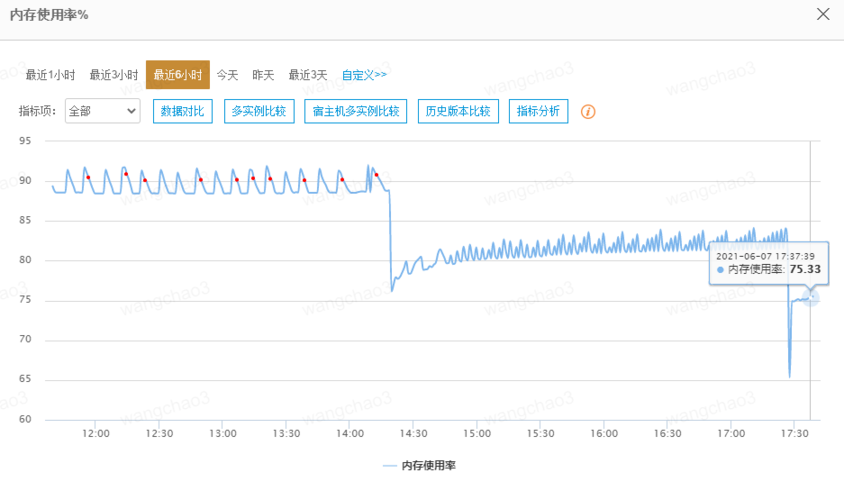
Task: Select the 最近6小时 time range
Action: point(178,75)
